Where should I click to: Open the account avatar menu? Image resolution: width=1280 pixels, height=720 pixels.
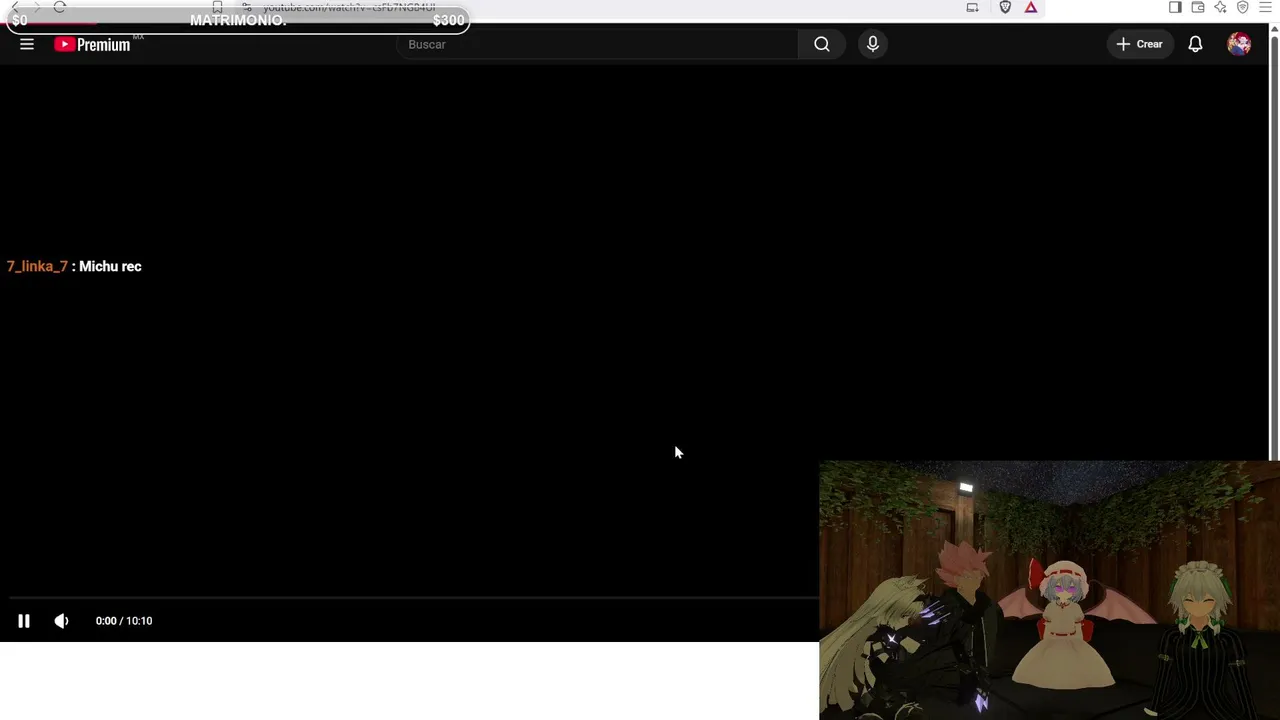pos(1239,44)
